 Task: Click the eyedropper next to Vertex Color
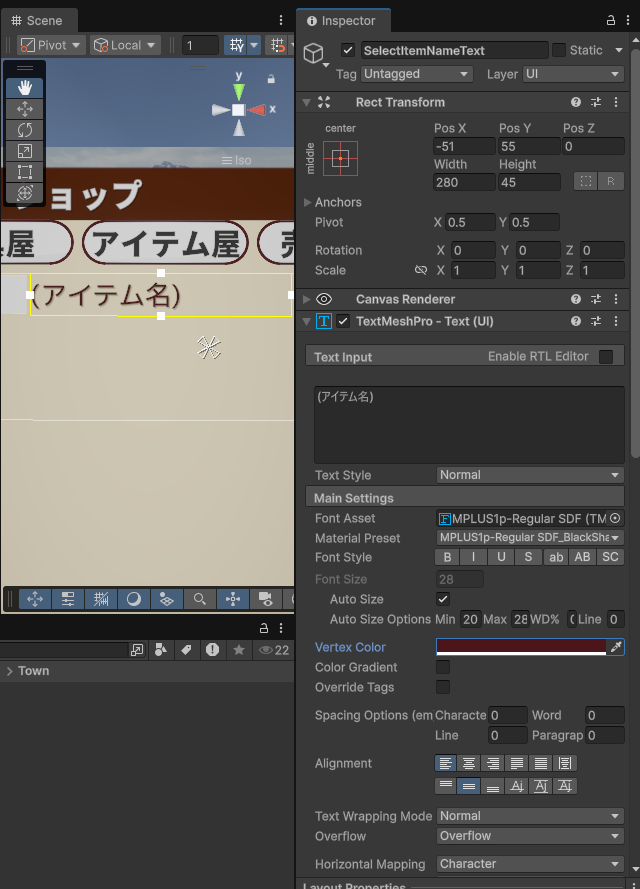[x=616, y=647]
